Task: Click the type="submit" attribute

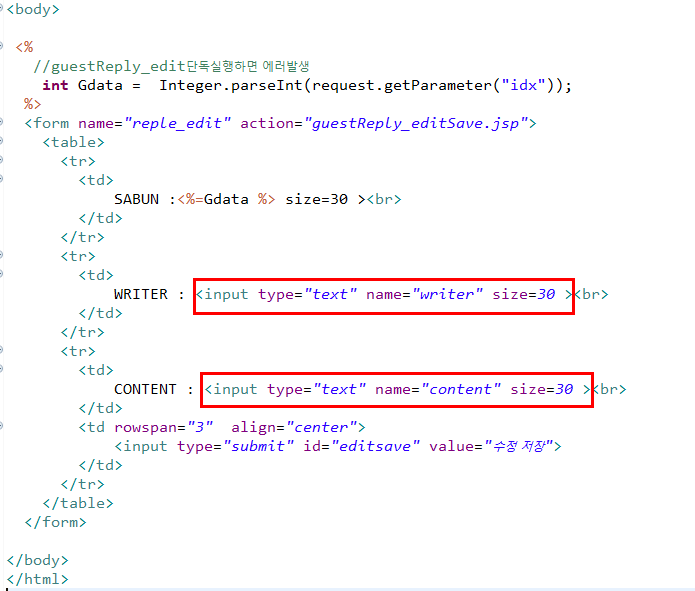Action: 235,446
